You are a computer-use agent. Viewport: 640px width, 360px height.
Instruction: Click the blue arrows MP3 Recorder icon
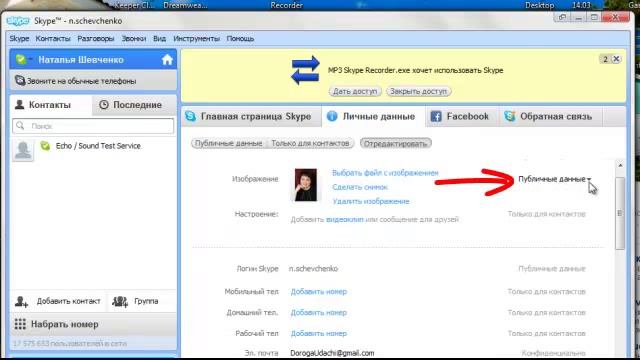click(305, 70)
